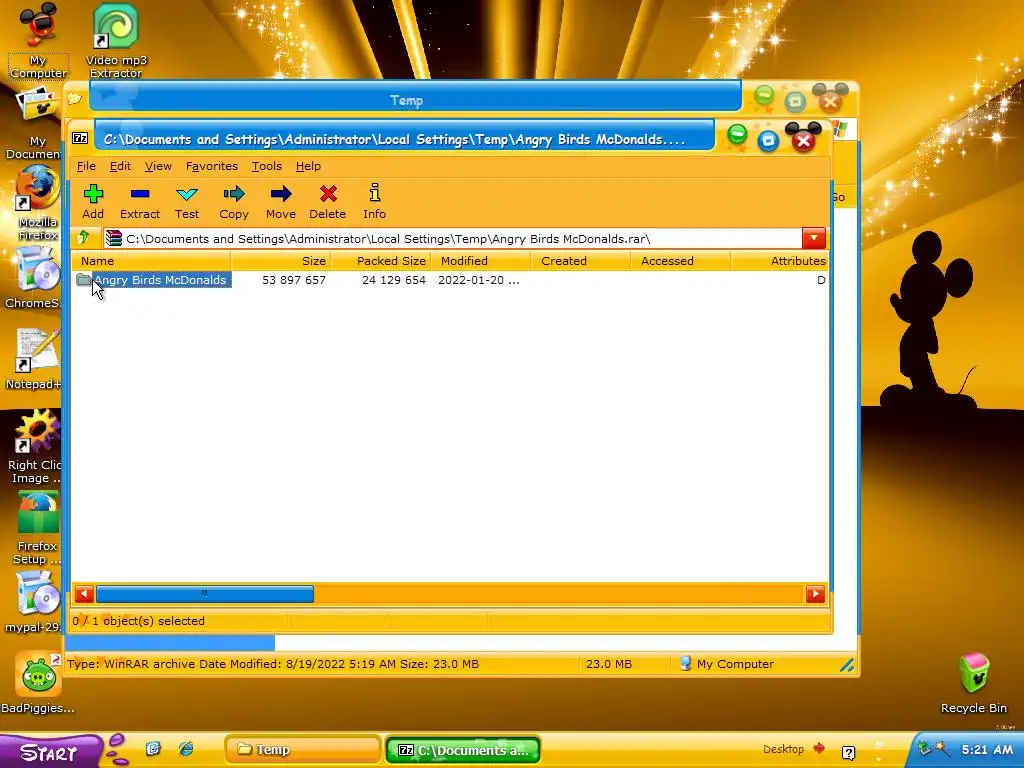Click the Move toolbar icon

click(281, 201)
